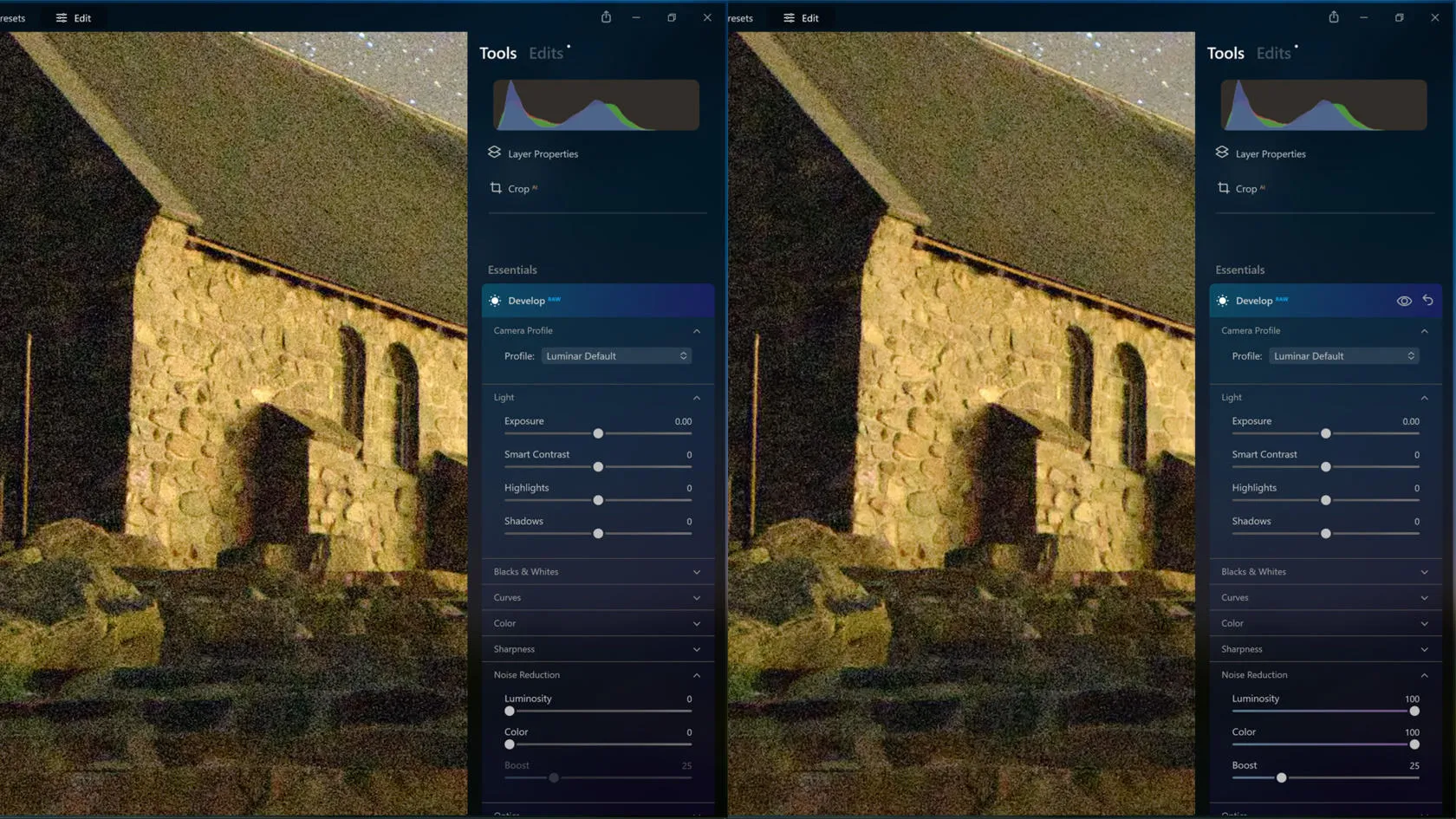Screen dimensions: 1456x819
Task: Toggle Develop visibility with the eye icon
Action: pyautogui.click(x=1403, y=301)
